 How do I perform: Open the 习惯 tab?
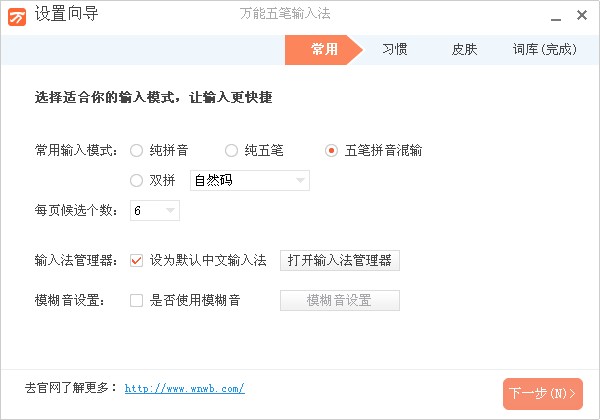(395, 49)
